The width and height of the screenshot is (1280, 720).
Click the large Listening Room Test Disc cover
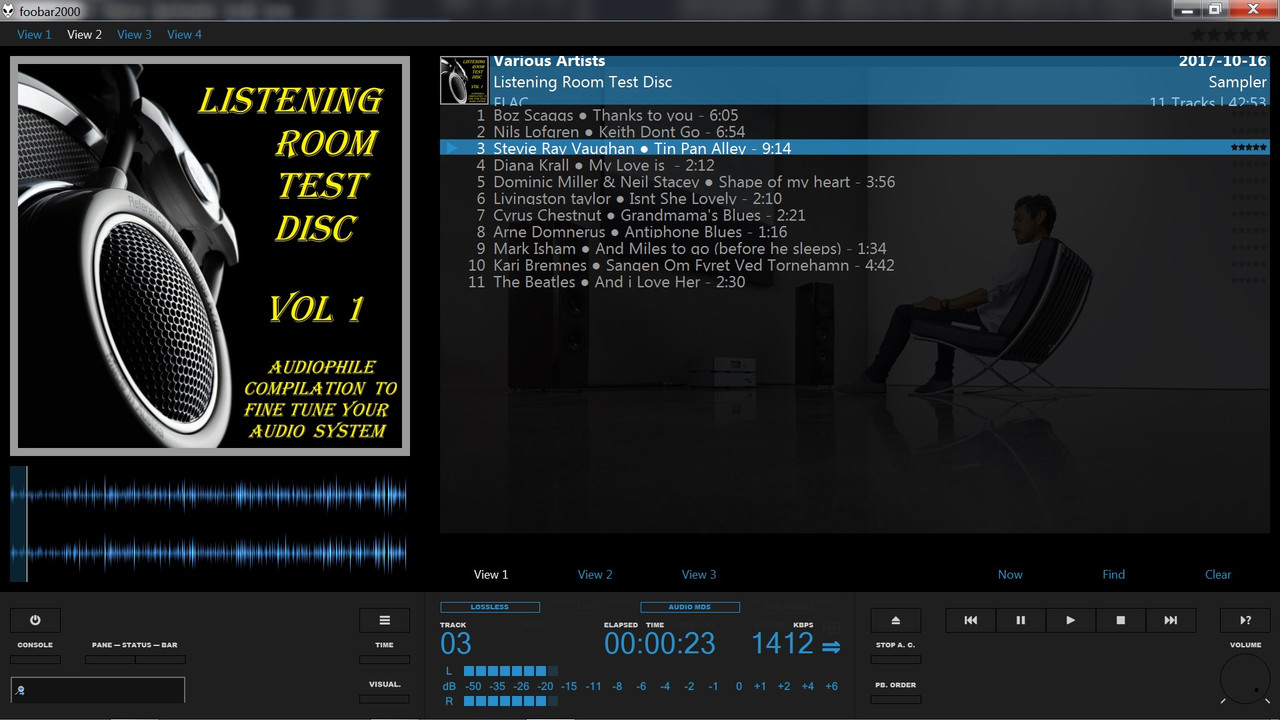pyautogui.click(x=210, y=256)
